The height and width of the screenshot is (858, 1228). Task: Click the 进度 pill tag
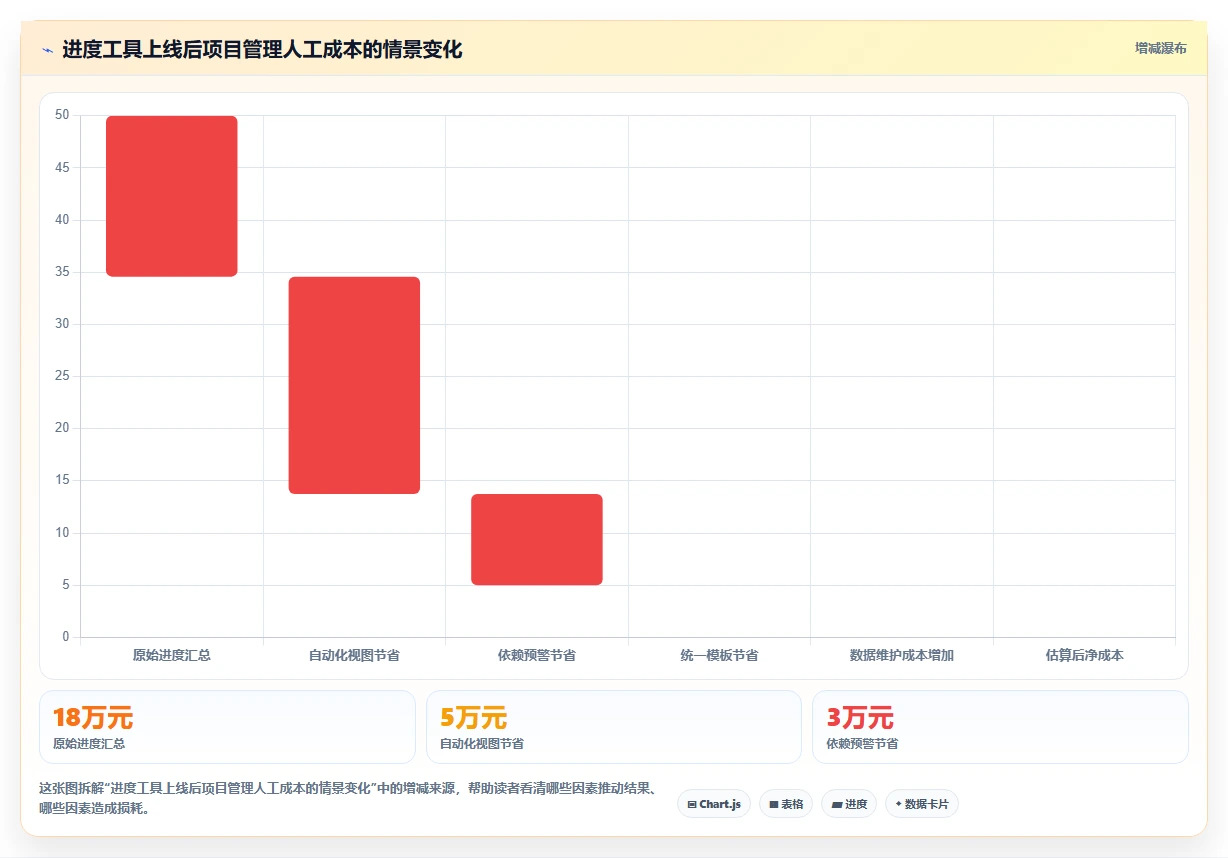coord(849,804)
